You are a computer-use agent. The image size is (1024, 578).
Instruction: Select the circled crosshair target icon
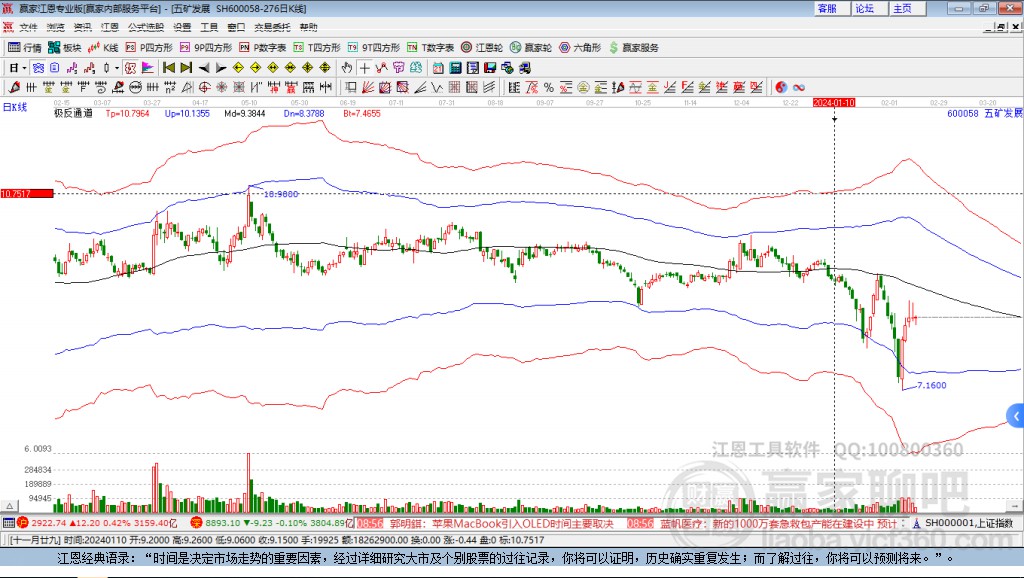pyautogui.click(x=204, y=88)
